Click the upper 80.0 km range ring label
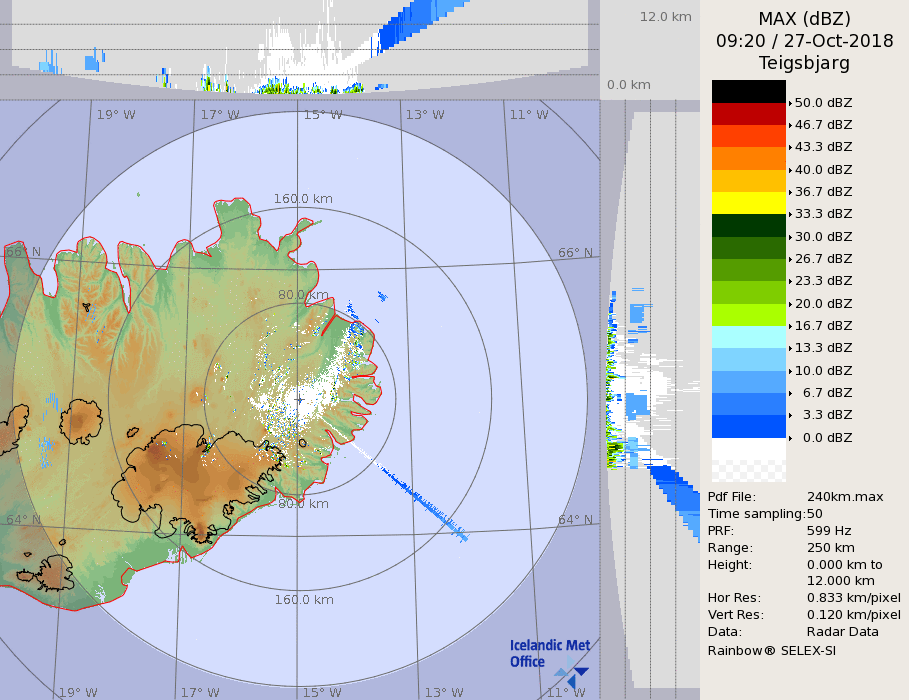The height and width of the screenshot is (700, 909). click(303, 295)
